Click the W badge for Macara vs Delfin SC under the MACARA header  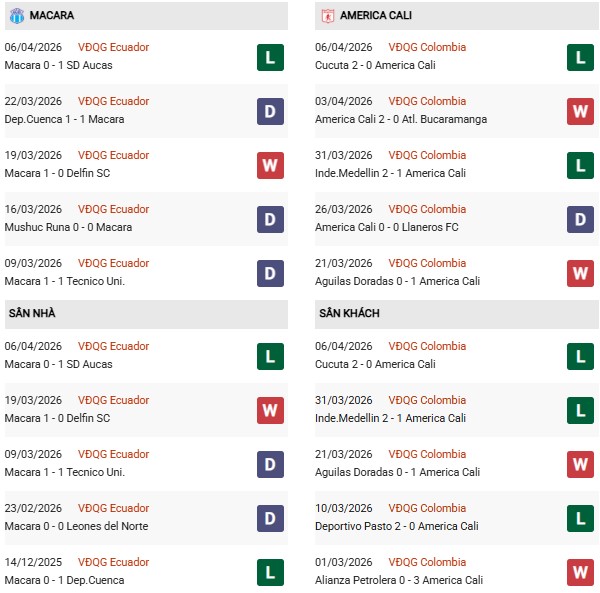point(270,165)
